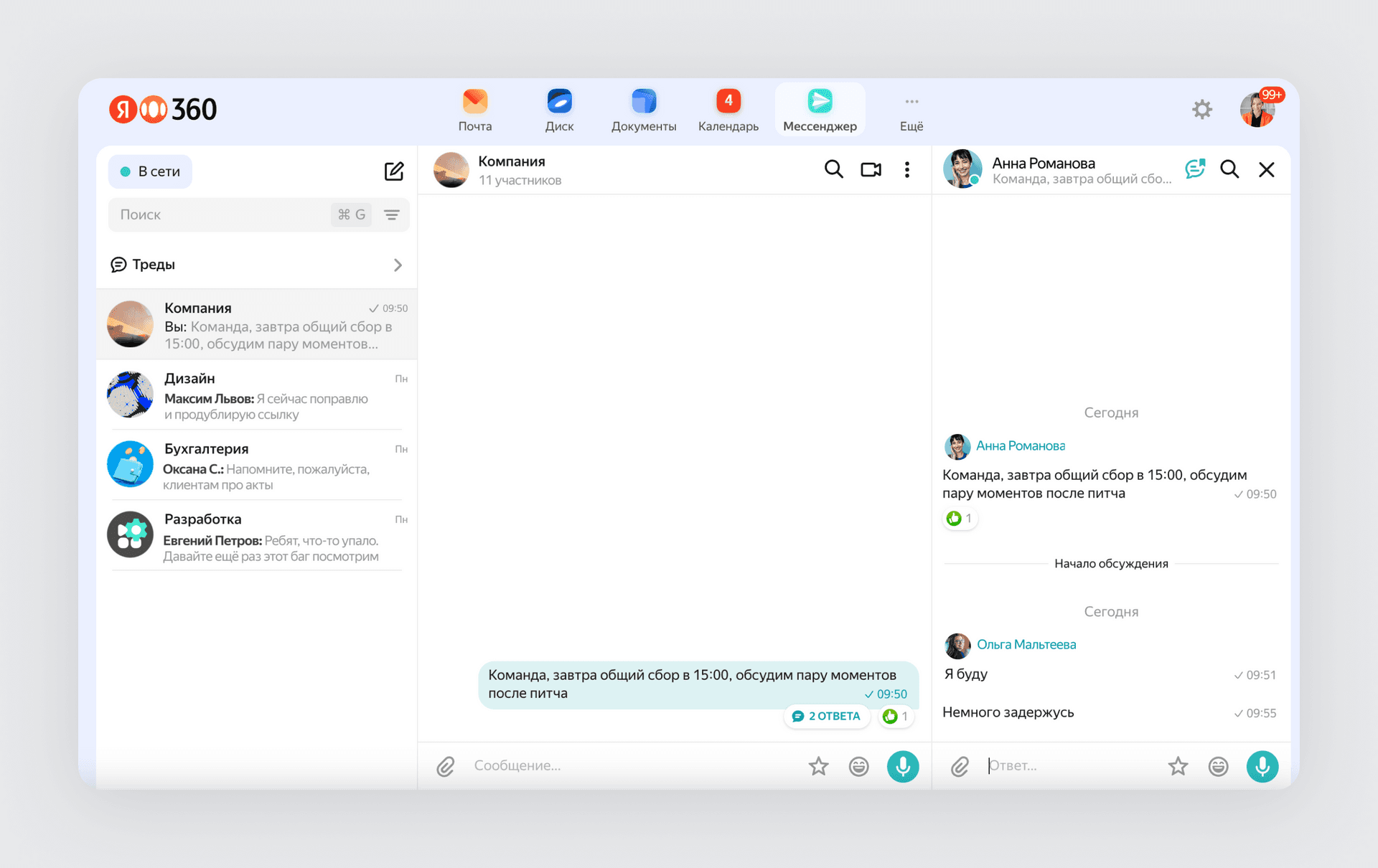Open Ольга Мальтеева profile link

[1026, 644]
